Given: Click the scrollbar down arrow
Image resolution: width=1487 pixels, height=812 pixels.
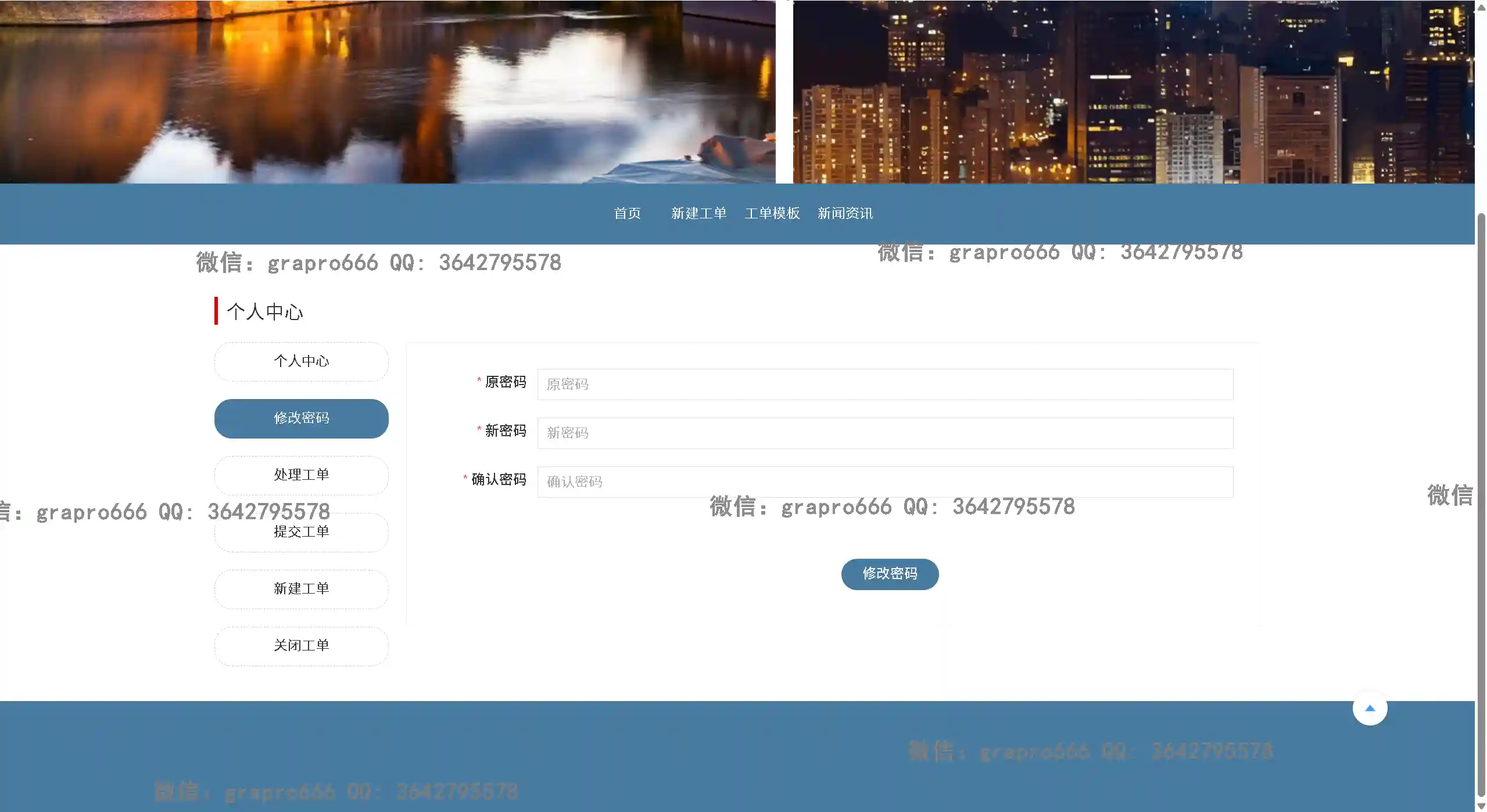Looking at the screenshot, I should coord(1481,806).
